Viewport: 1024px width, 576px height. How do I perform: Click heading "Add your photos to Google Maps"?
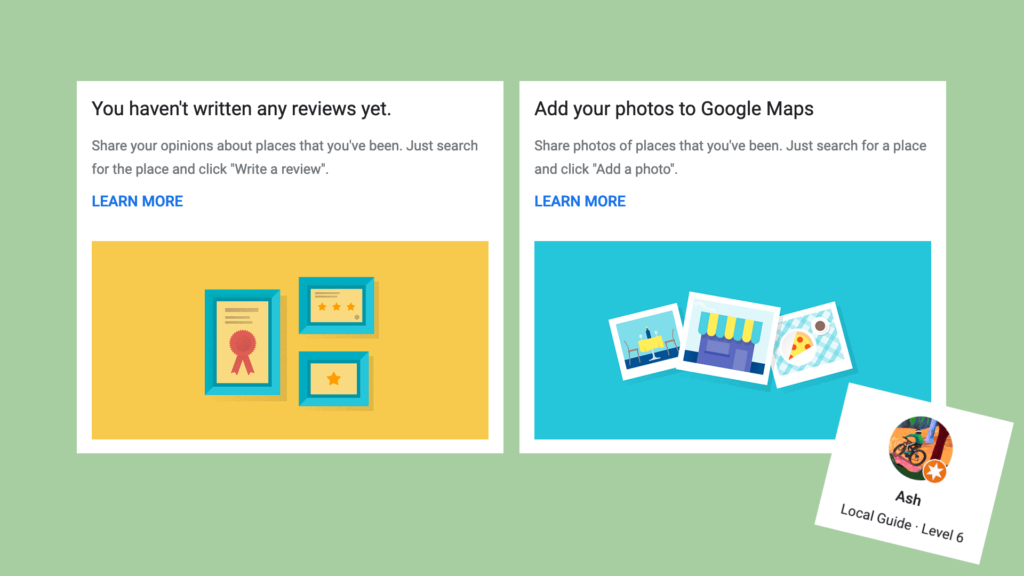click(674, 108)
